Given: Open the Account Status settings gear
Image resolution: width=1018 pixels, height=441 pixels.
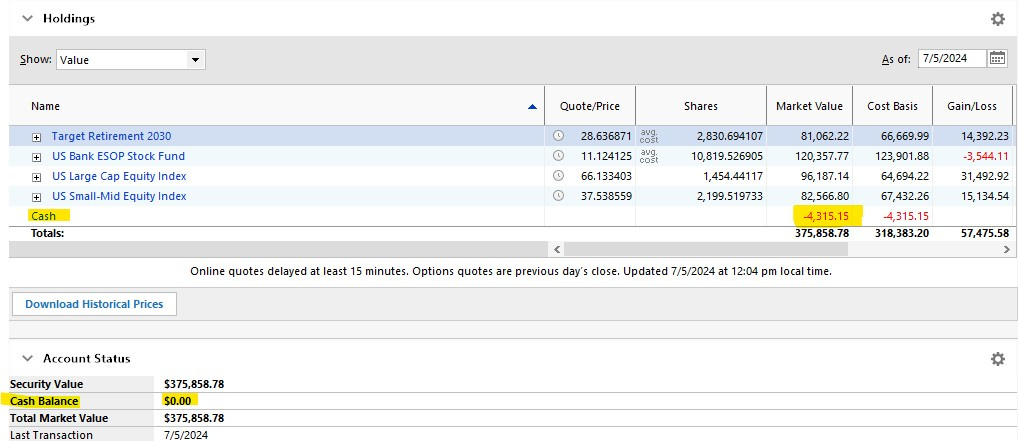Looking at the screenshot, I should tap(996, 359).
